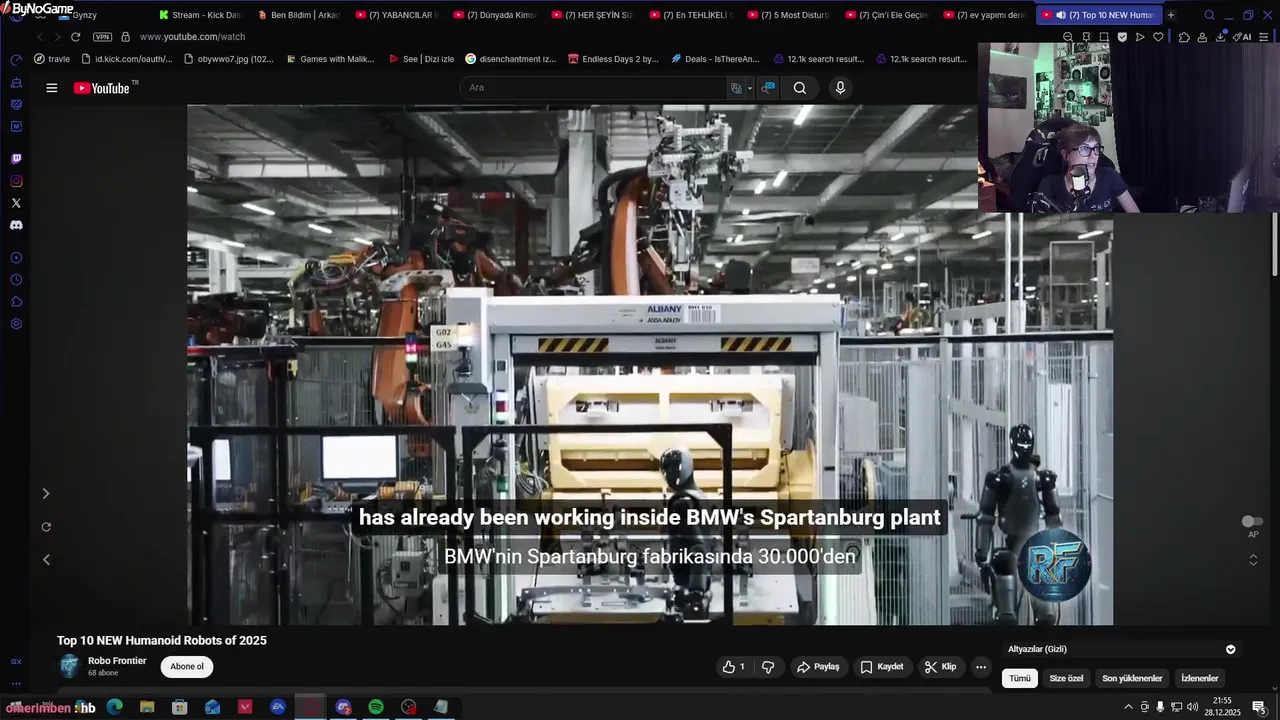
Task: Open History clock icon in sidebar
Action: [x=16, y=280]
